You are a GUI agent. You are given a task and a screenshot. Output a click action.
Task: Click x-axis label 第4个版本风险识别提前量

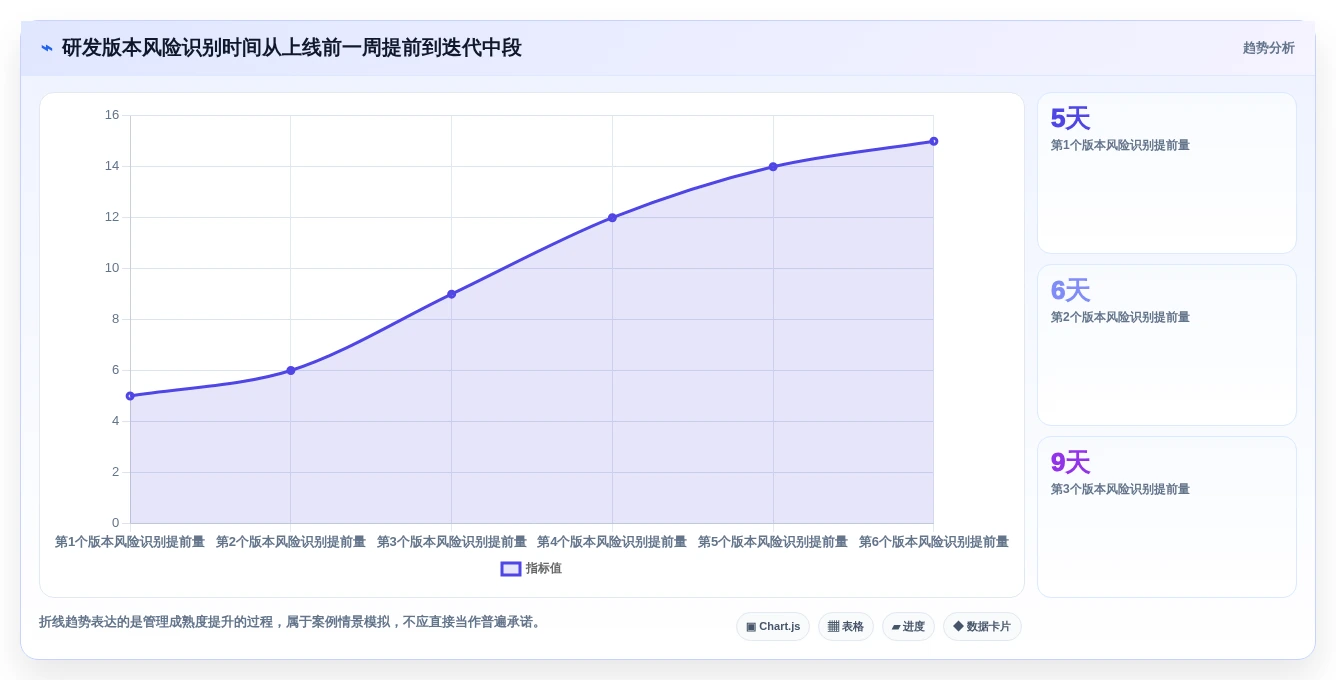tap(612, 542)
